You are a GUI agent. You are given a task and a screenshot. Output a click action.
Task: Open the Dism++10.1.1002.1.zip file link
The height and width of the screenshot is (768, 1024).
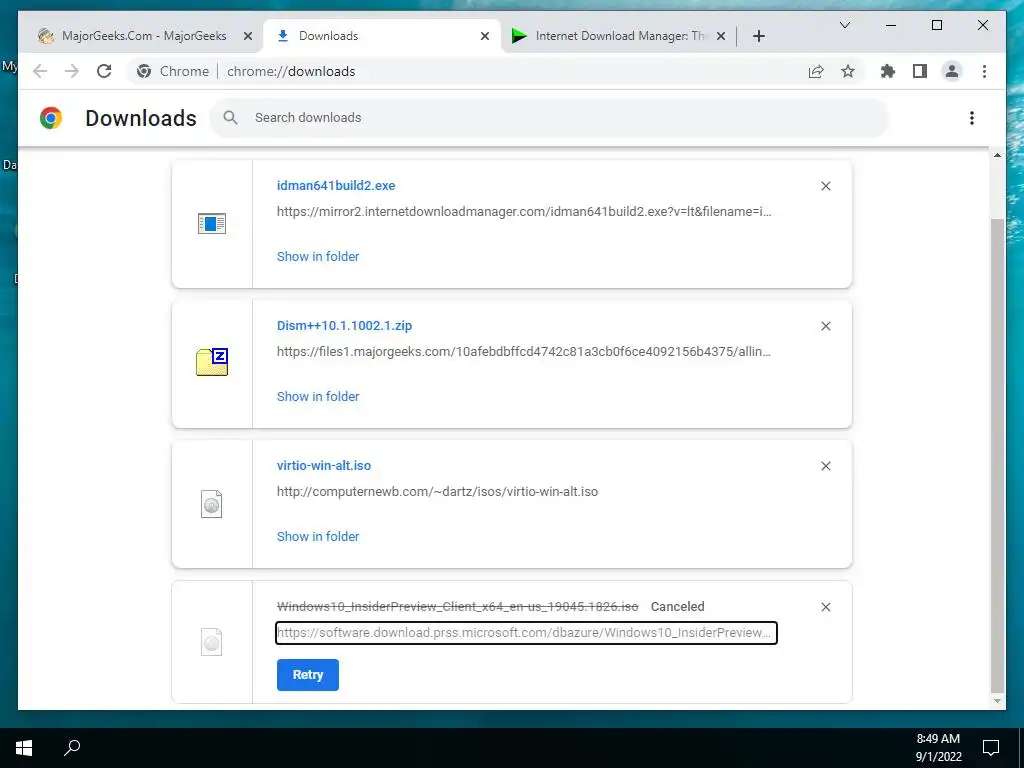click(x=344, y=325)
